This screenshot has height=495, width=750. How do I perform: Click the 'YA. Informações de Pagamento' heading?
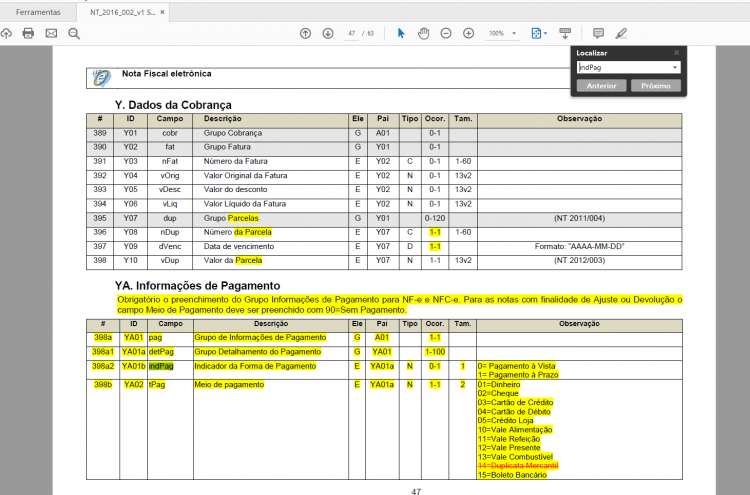[x=198, y=286]
